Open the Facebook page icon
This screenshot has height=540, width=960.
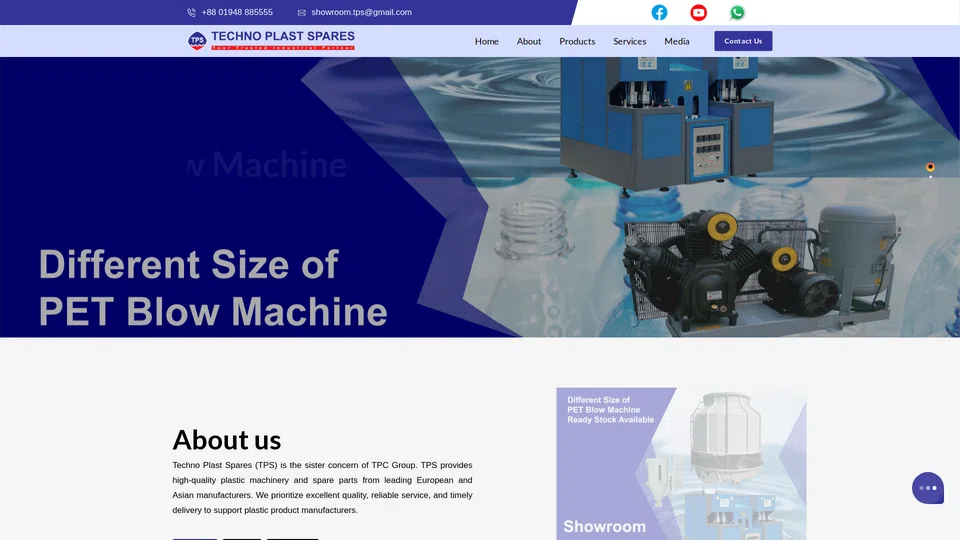[659, 12]
